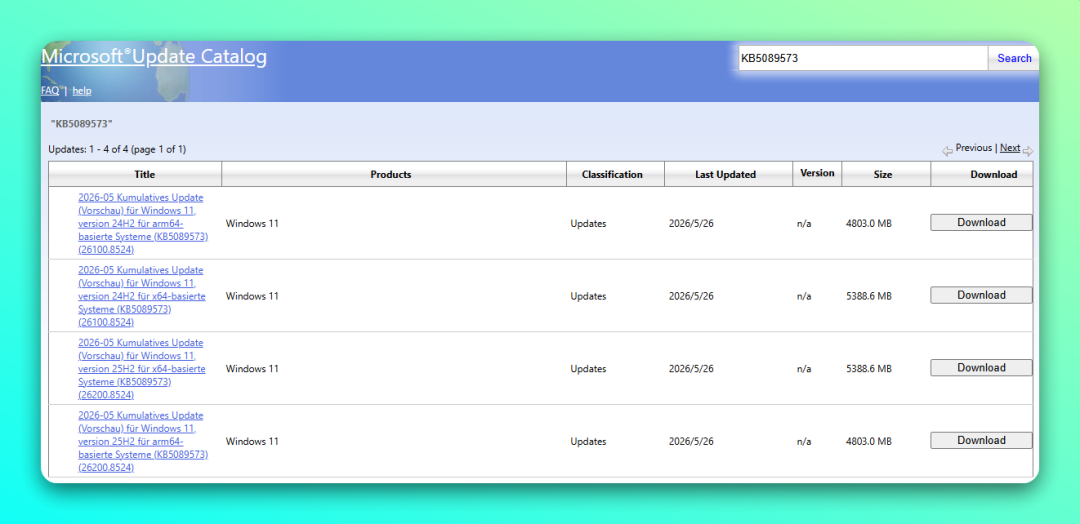Select 4803.0 MB size in 24H2 arm64 row

click(x=869, y=224)
